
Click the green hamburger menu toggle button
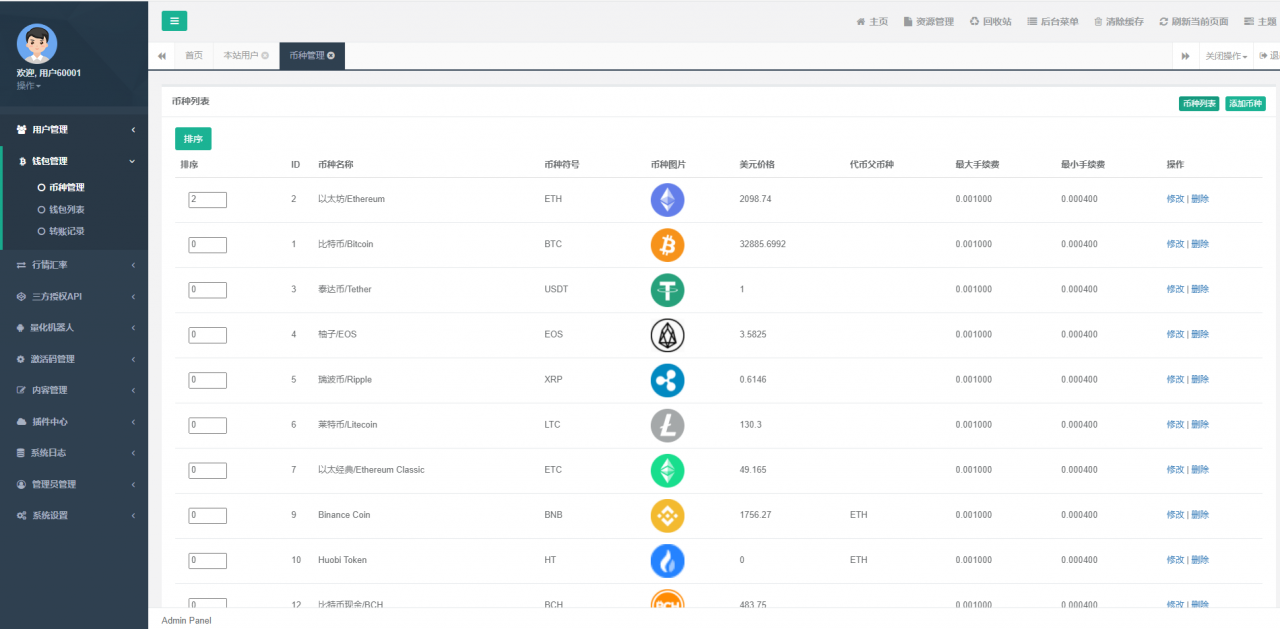(x=174, y=21)
